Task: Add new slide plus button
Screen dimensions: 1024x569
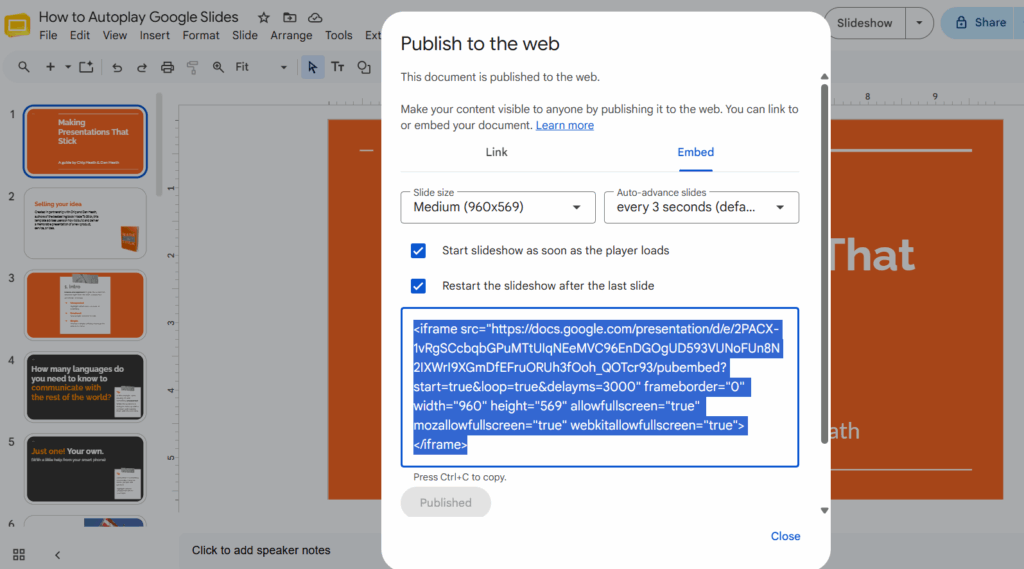Action: point(50,67)
